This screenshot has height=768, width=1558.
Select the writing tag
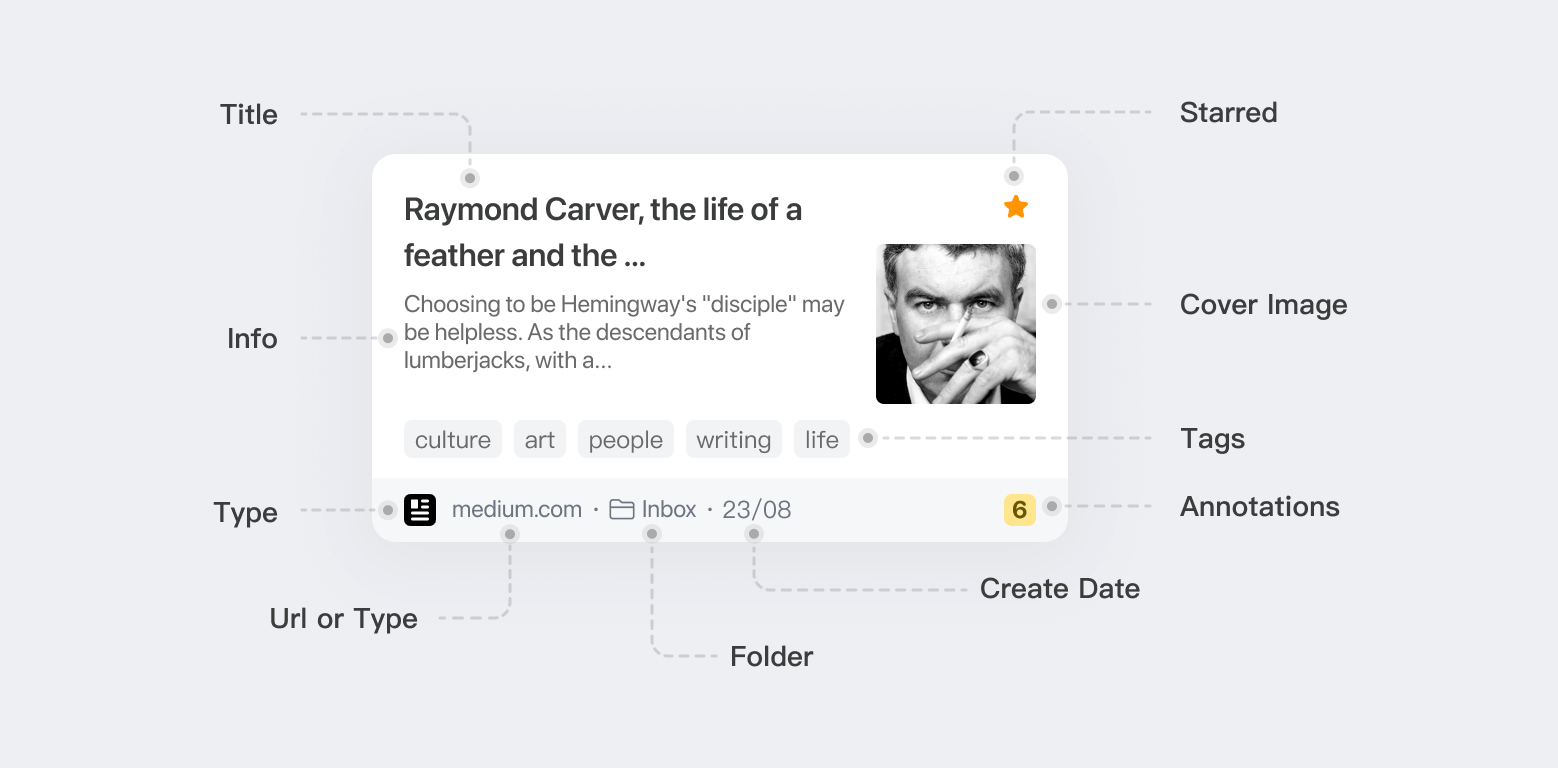(734, 439)
